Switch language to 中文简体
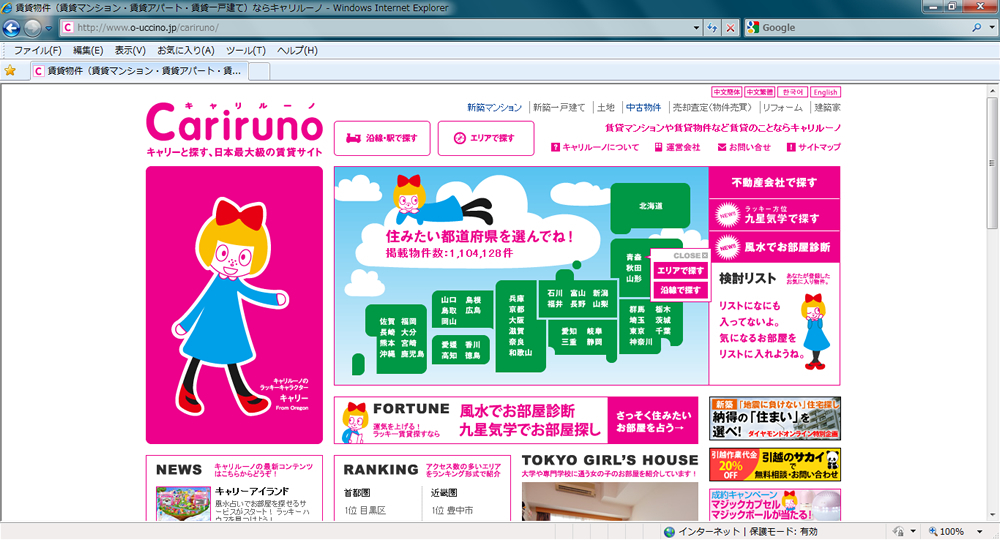The width and height of the screenshot is (1000, 540). 726,92
